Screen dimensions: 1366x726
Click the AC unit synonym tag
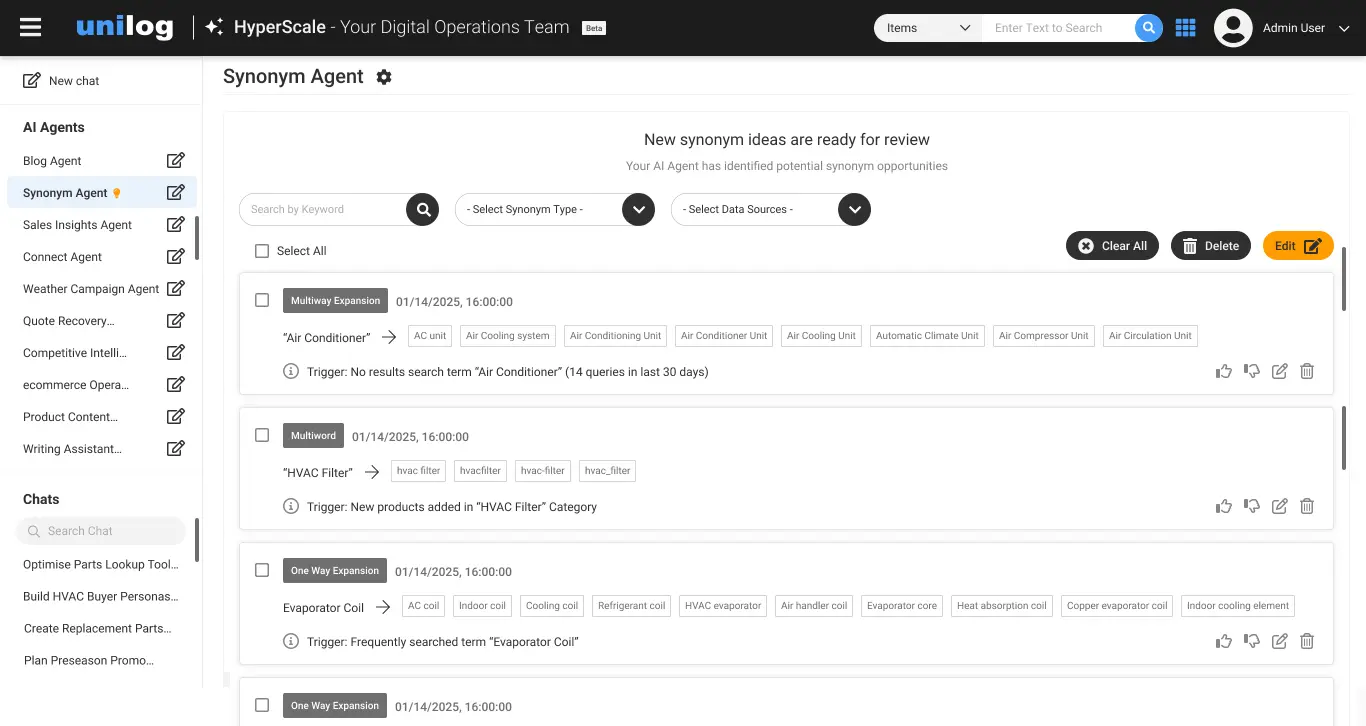430,336
